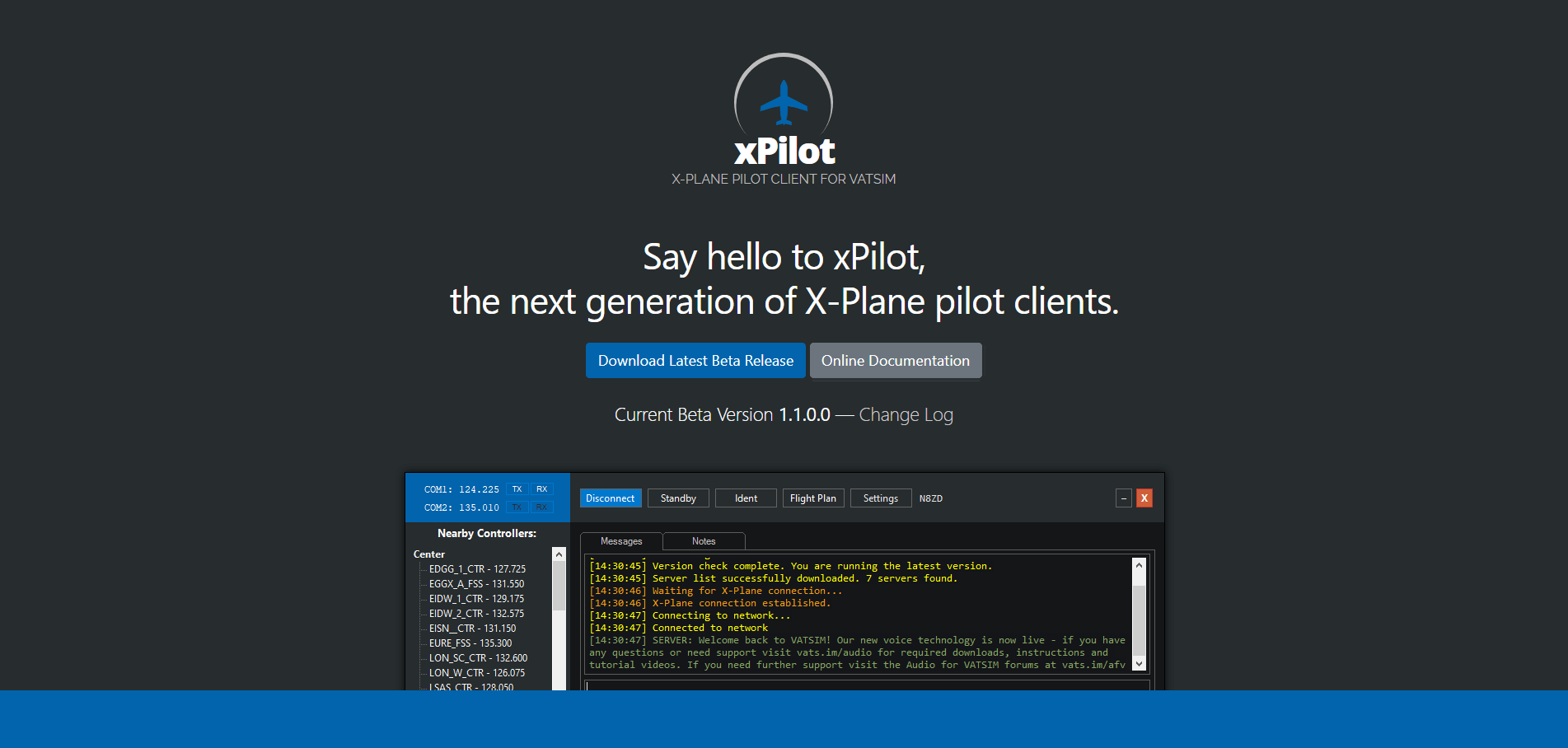Set transponder to Standby
Screen dimensions: 1568x748
pyautogui.click(x=677, y=498)
